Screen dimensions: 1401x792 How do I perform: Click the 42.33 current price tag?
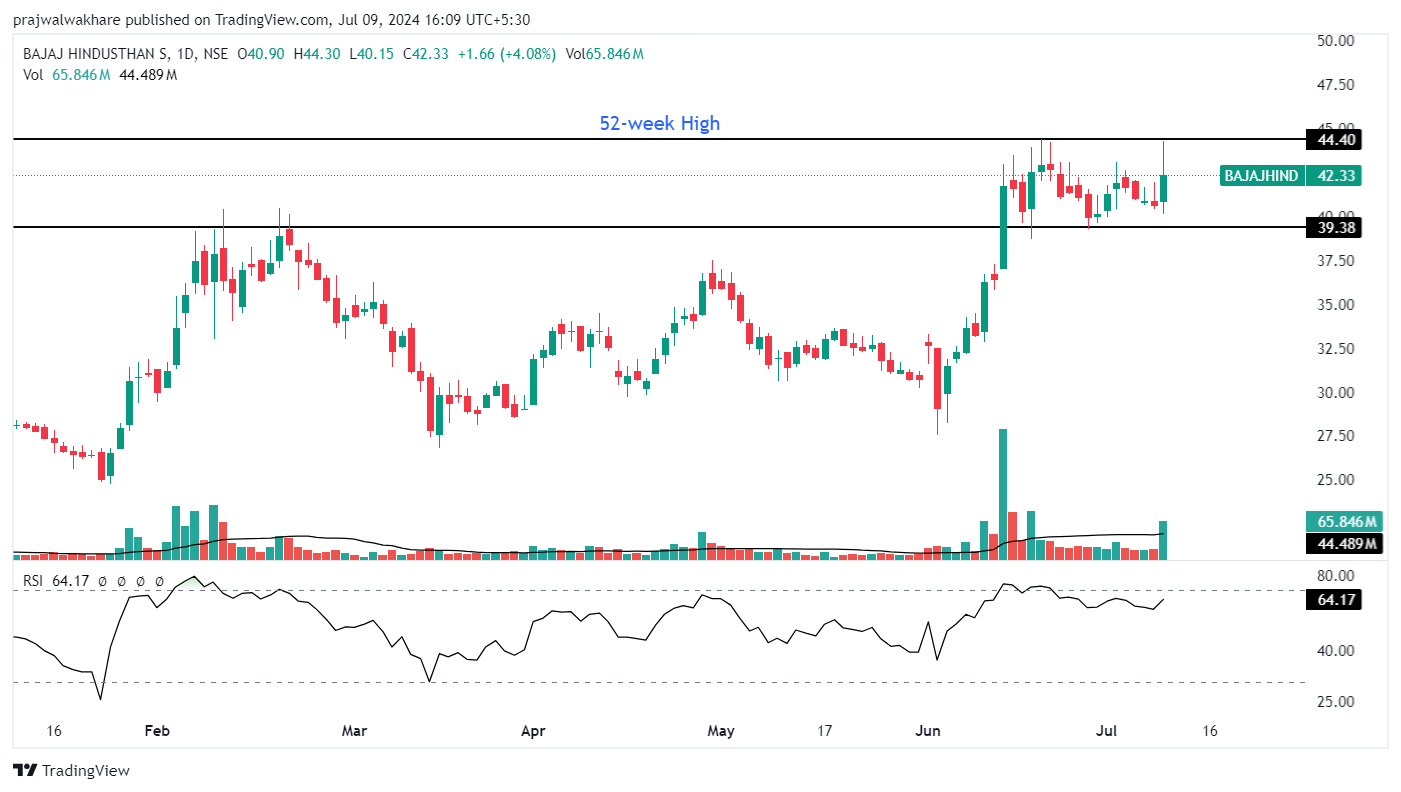pyautogui.click(x=1335, y=176)
